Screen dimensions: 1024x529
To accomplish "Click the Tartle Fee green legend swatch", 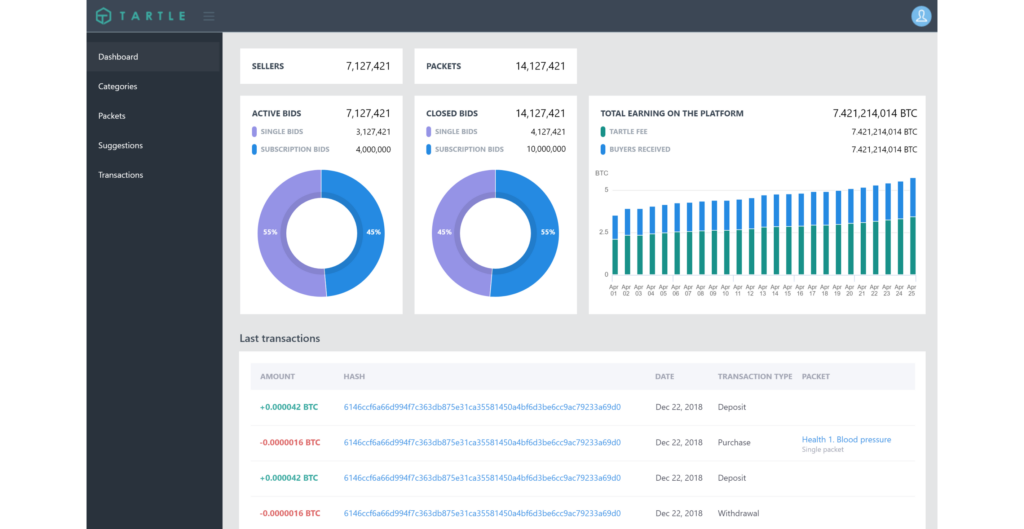I will click(603, 132).
